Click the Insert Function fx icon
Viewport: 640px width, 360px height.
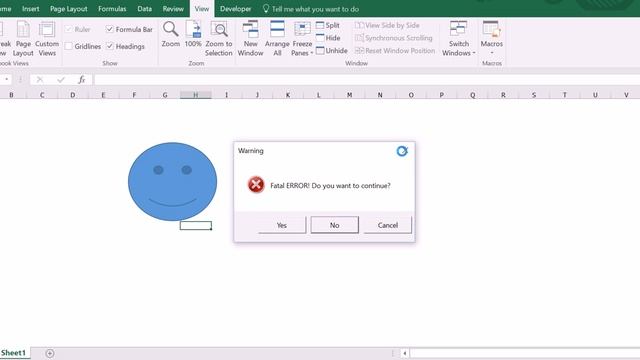82,80
